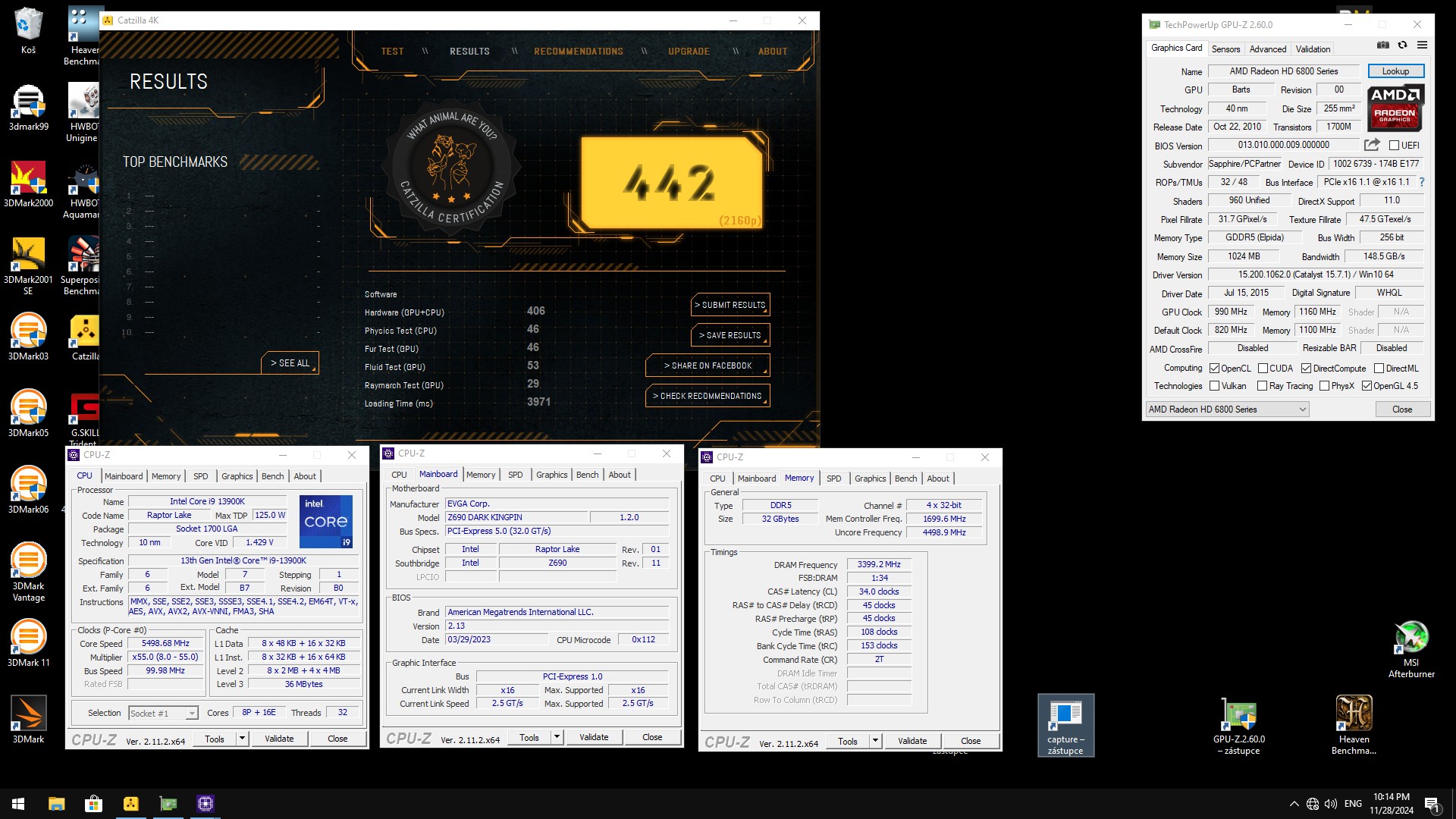Toggle the OpenCL checkbox

pyautogui.click(x=1214, y=369)
